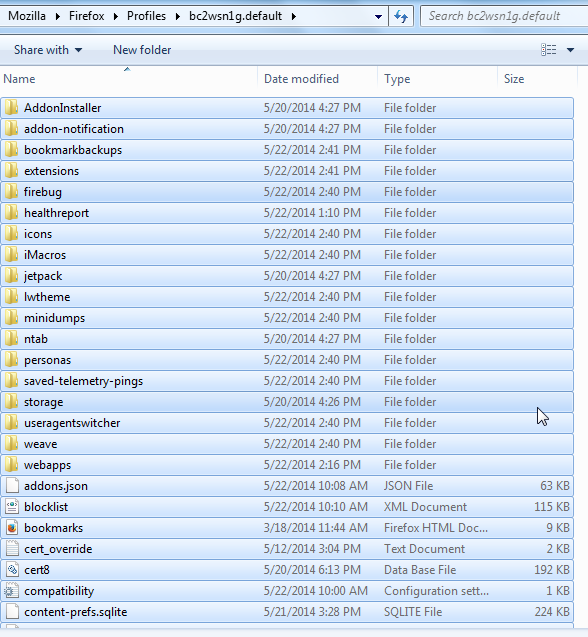Go to the Mozilla breadcrumb folder

pos(27,16)
